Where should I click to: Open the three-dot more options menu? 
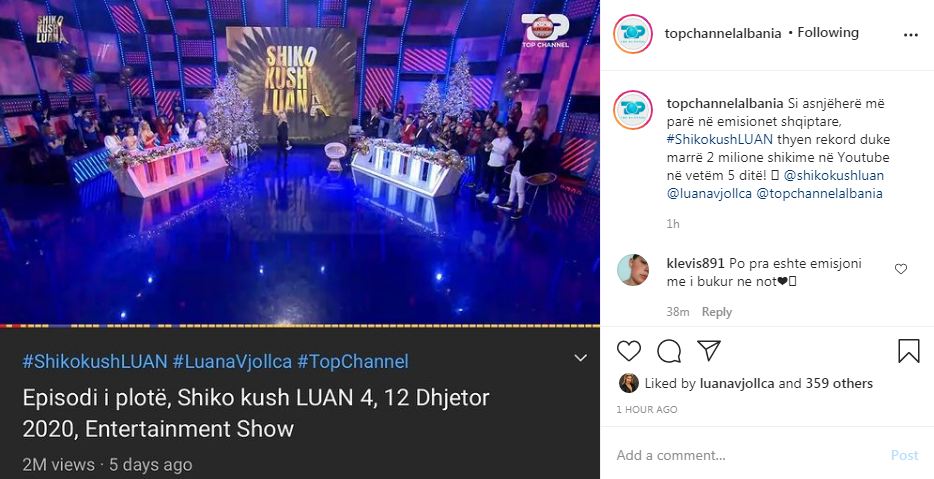tap(911, 35)
